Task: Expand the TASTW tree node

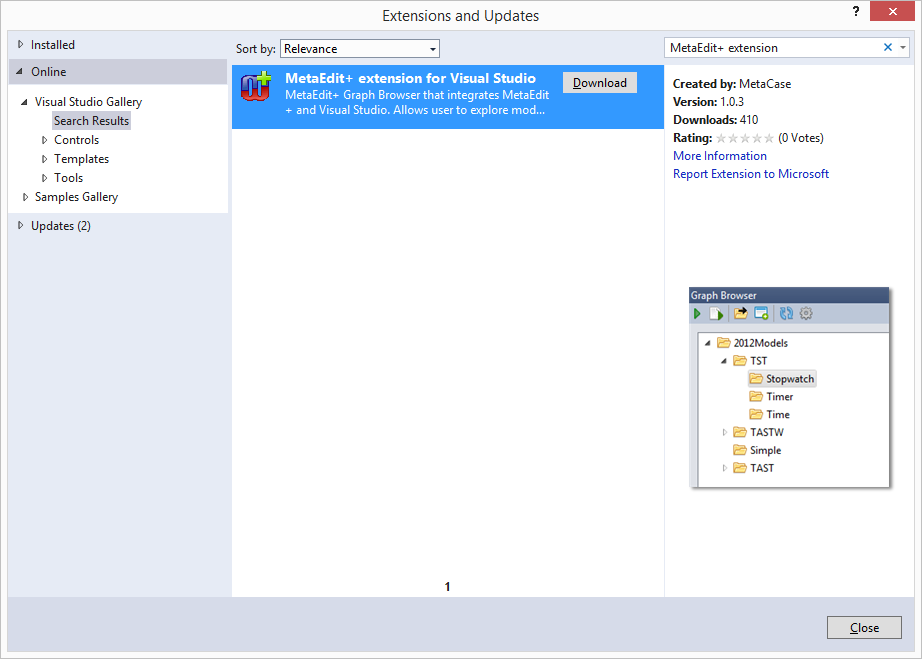Action: coord(723,431)
